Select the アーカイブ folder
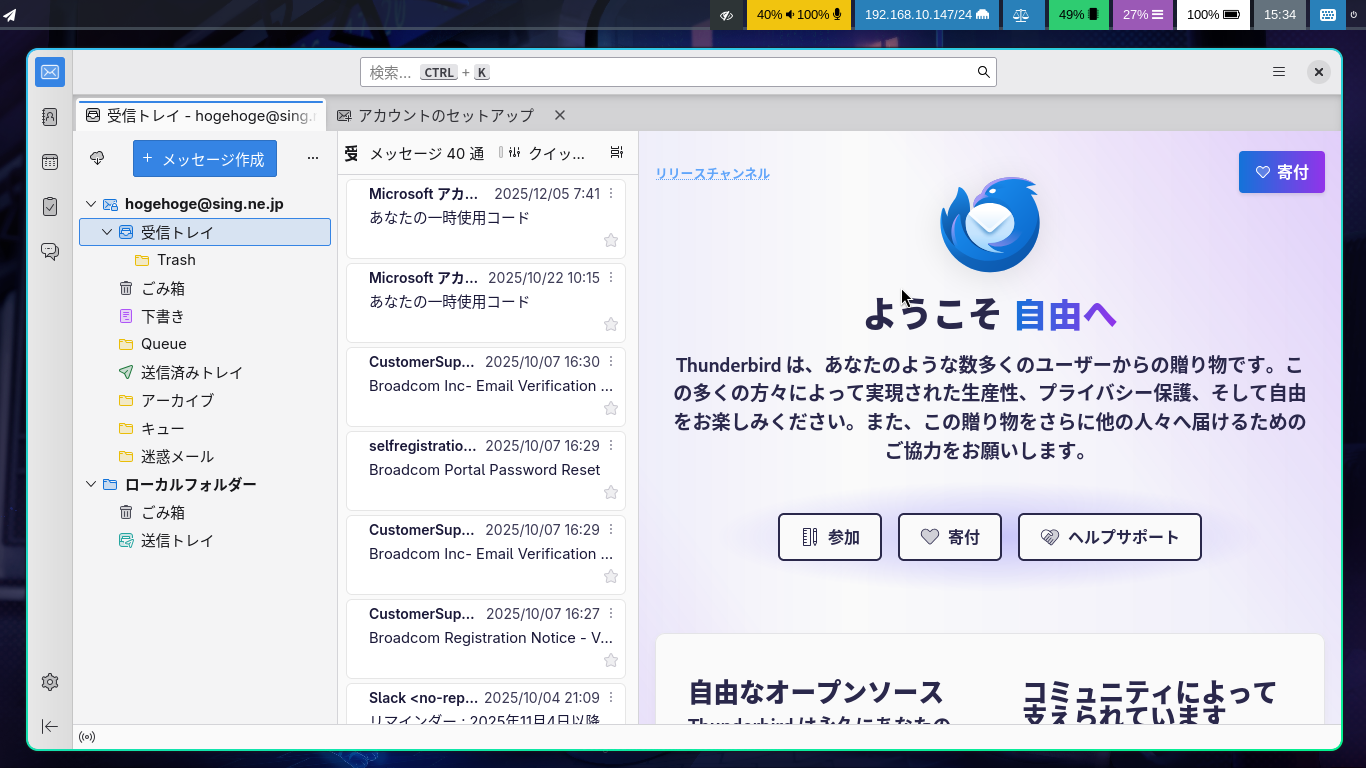 coord(205,400)
